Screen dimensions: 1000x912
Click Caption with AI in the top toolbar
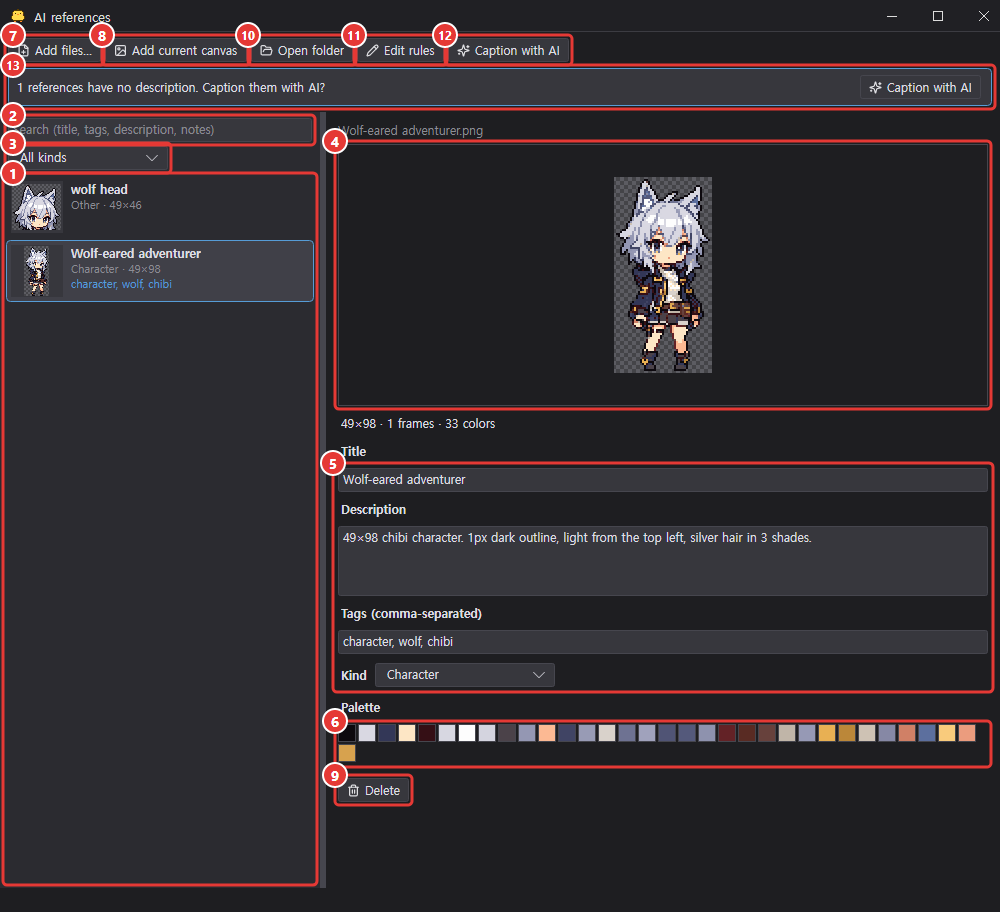point(509,50)
